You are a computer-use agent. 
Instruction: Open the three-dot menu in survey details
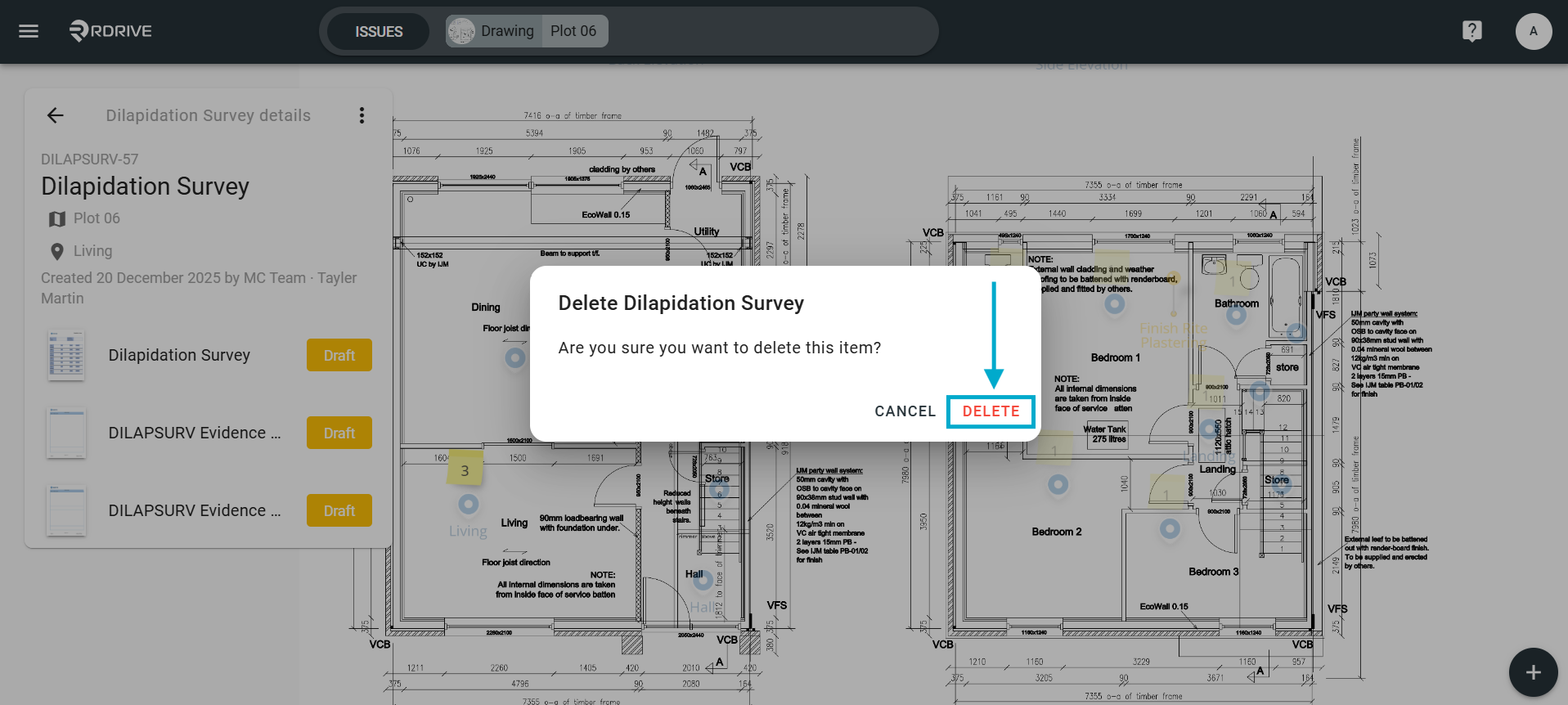pyautogui.click(x=362, y=115)
